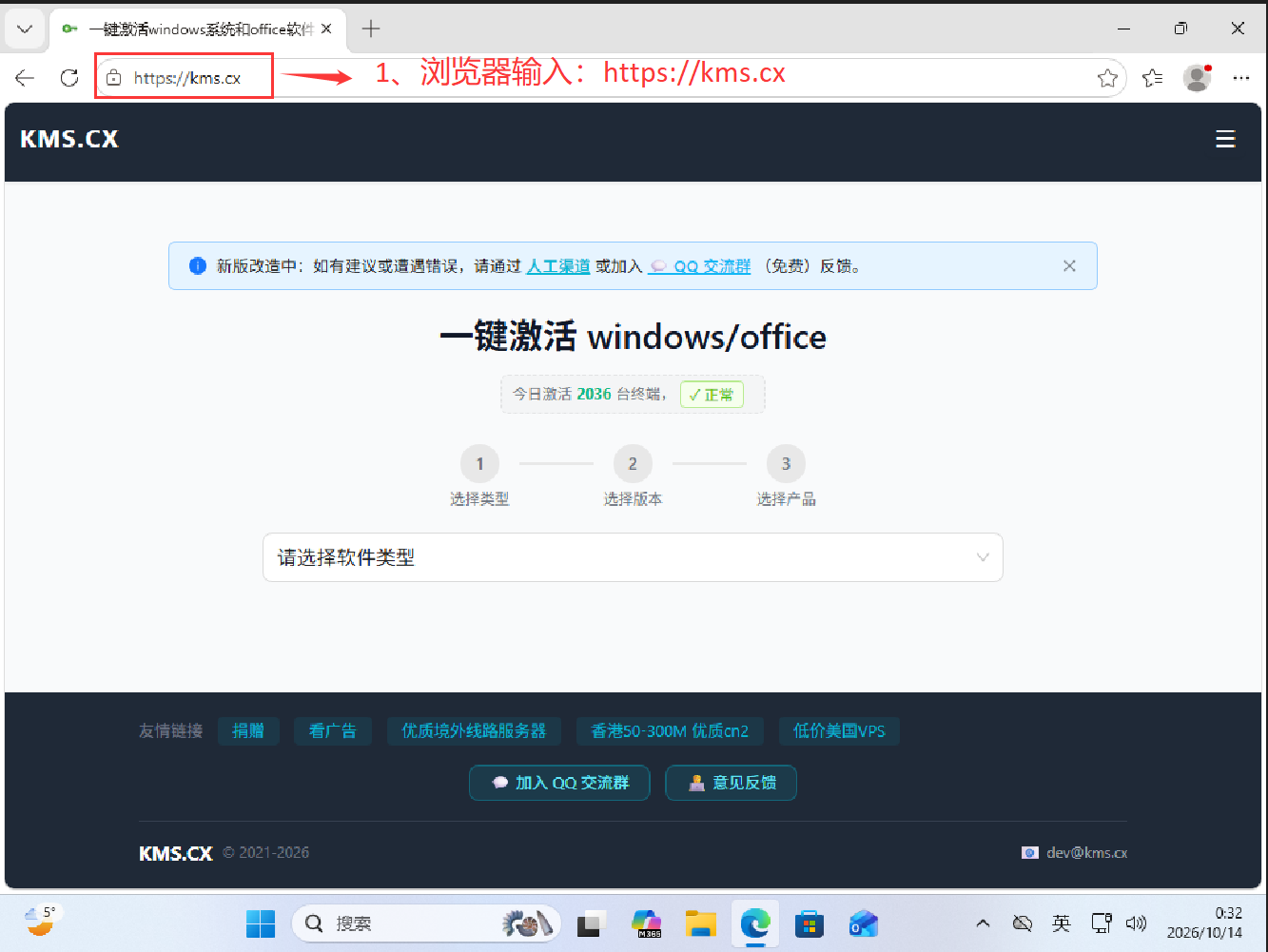Click the 加入 QQ 交流群 button
1268x952 pixels.
559,783
